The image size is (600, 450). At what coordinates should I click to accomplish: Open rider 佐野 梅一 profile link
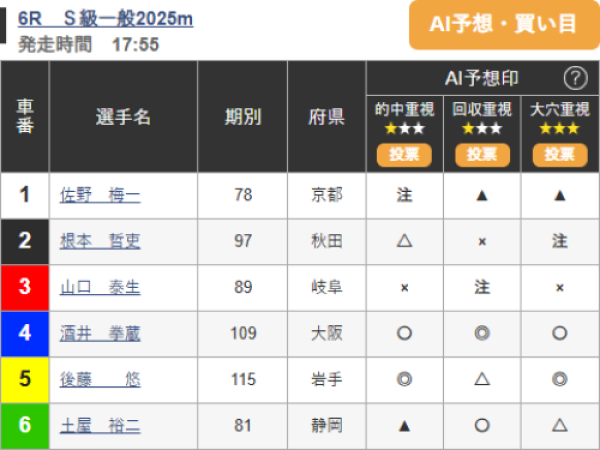click(100, 196)
